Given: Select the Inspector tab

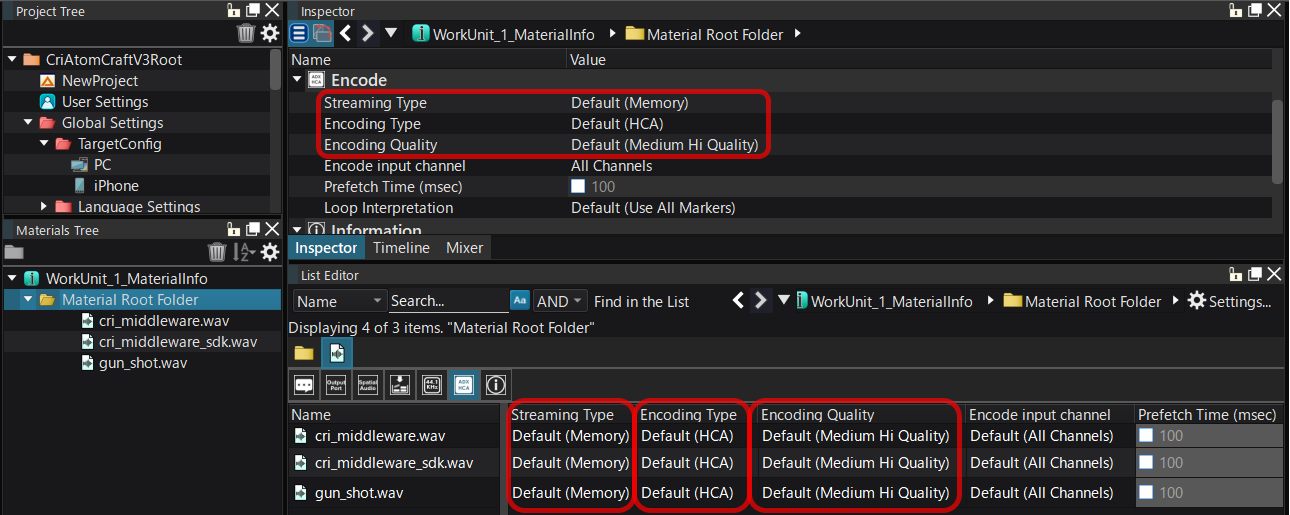Looking at the screenshot, I should click(x=326, y=247).
